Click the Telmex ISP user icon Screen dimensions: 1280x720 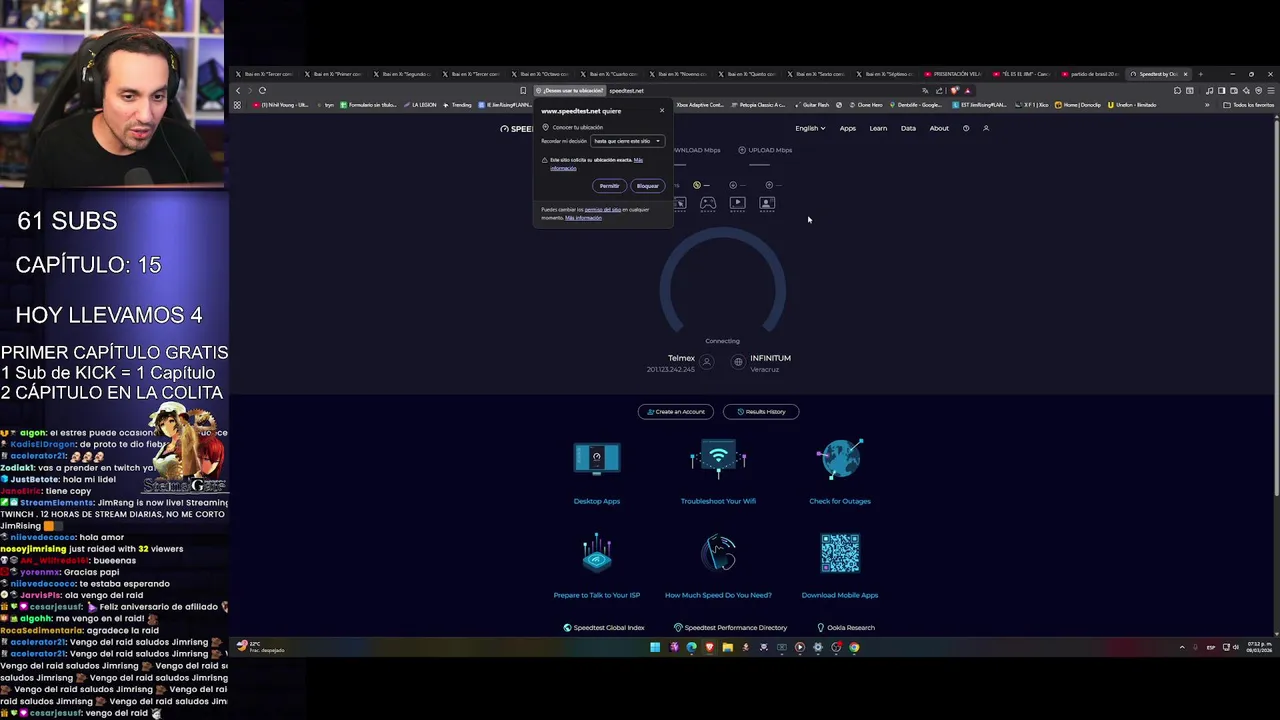pos(707,362)
